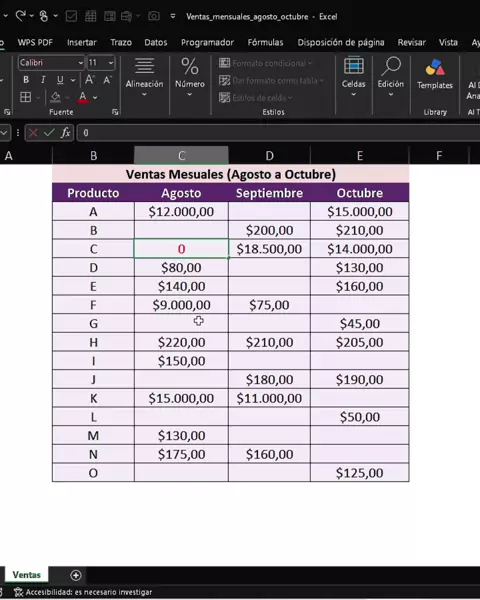
Task: Apply red font color swatch
Action: point(83,97)
